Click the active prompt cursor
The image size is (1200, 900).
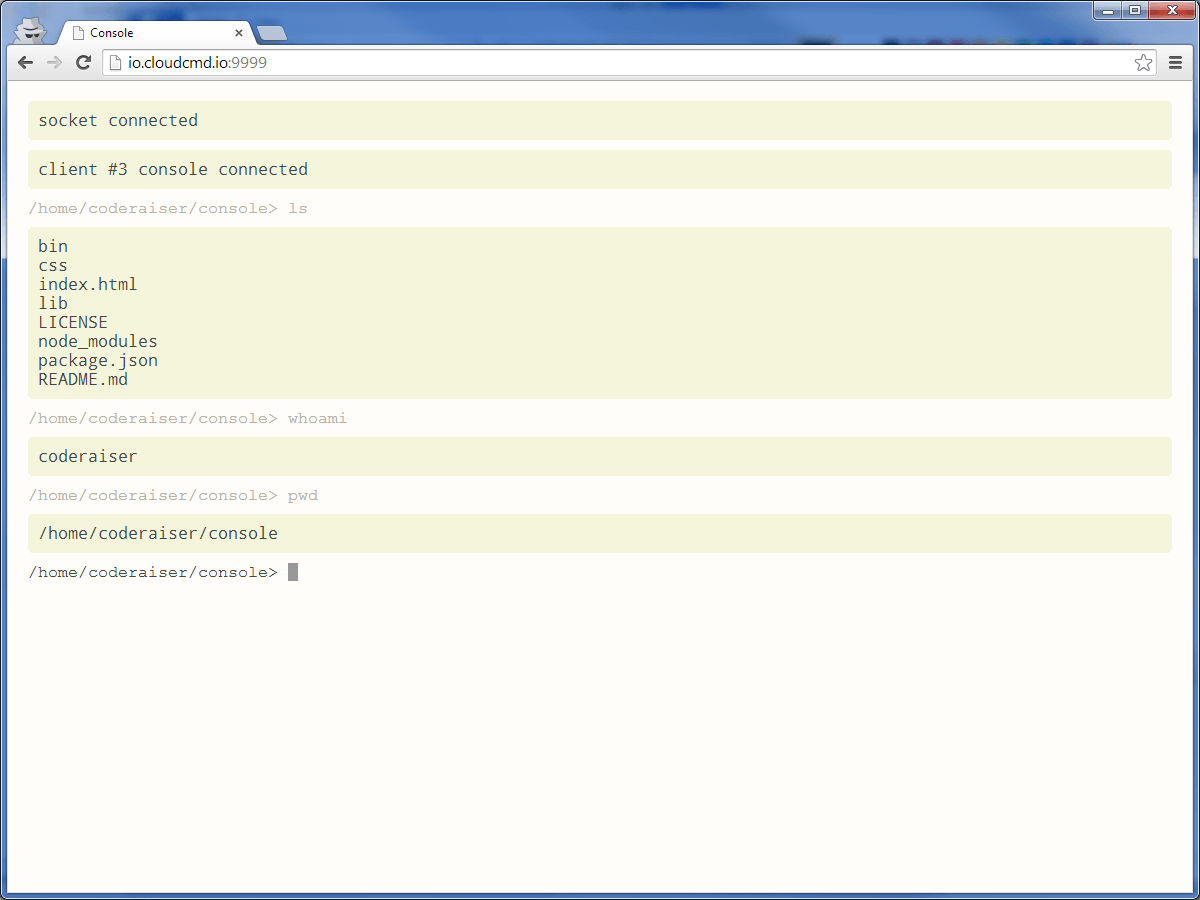tap(293, 572)
